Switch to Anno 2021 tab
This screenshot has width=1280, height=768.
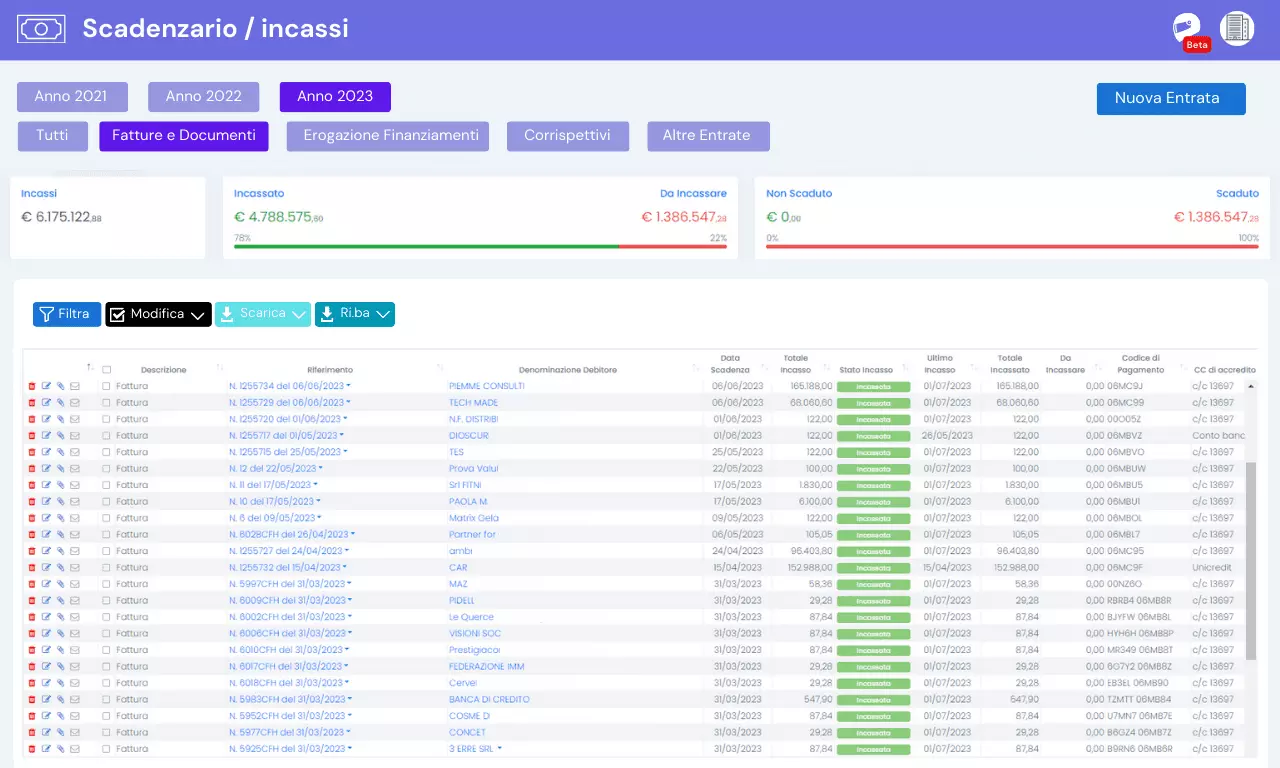coord(72,97)
